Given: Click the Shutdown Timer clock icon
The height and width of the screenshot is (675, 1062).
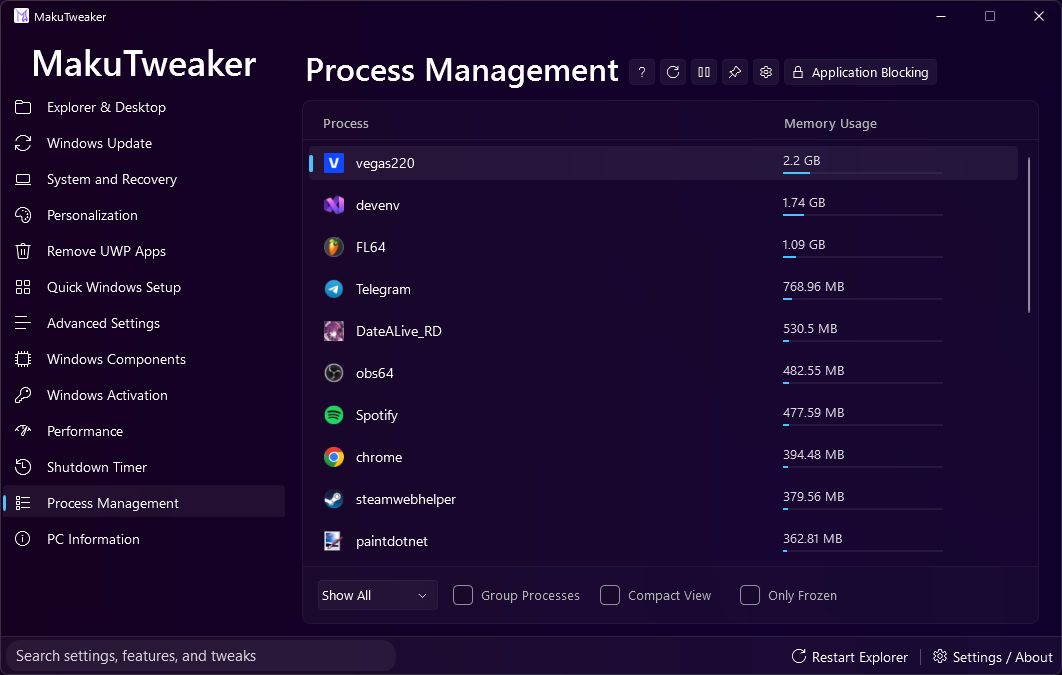Looking at the screenshot, I should point(23,466).
